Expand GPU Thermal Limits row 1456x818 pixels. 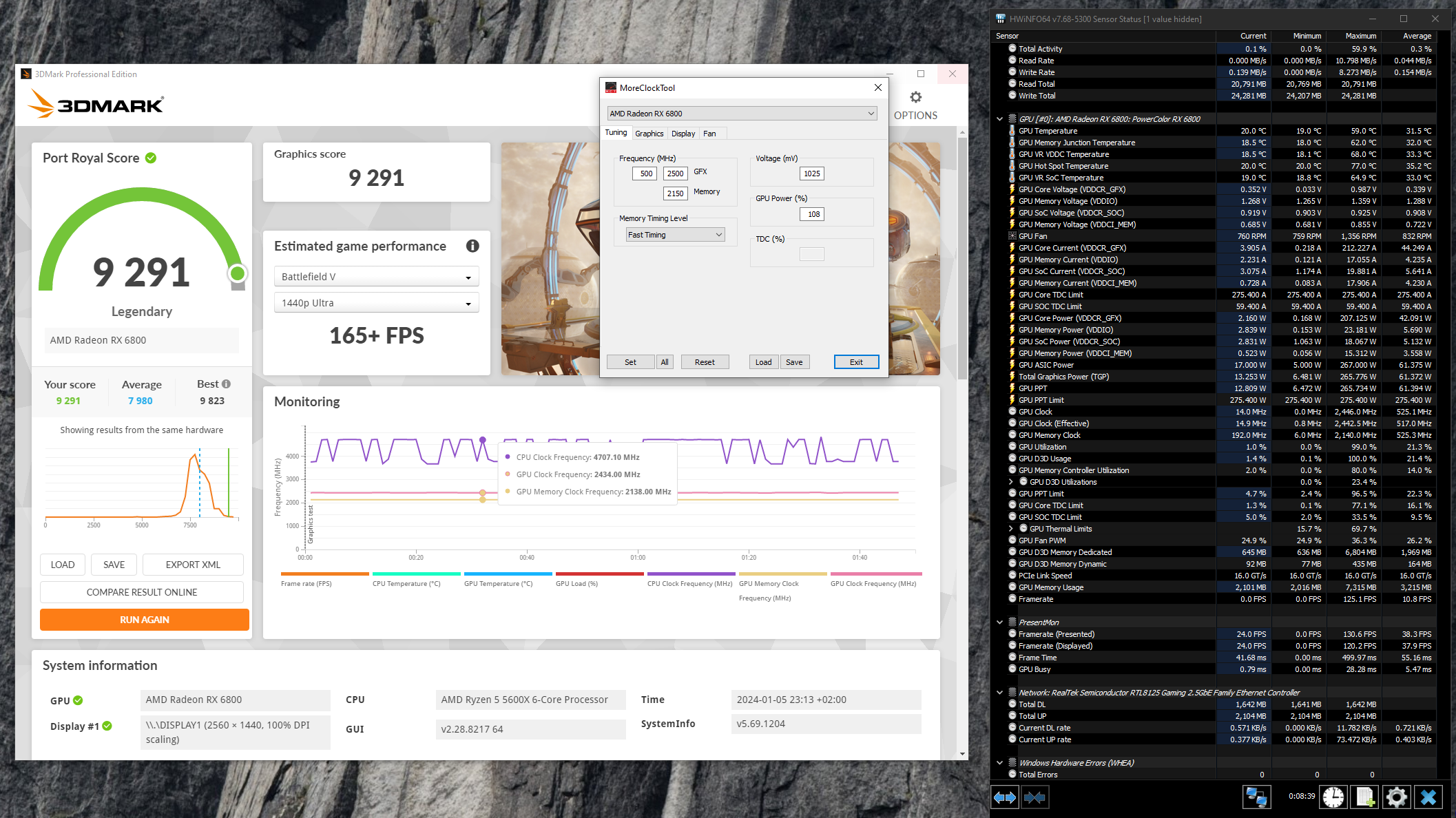coord(1011,529)
